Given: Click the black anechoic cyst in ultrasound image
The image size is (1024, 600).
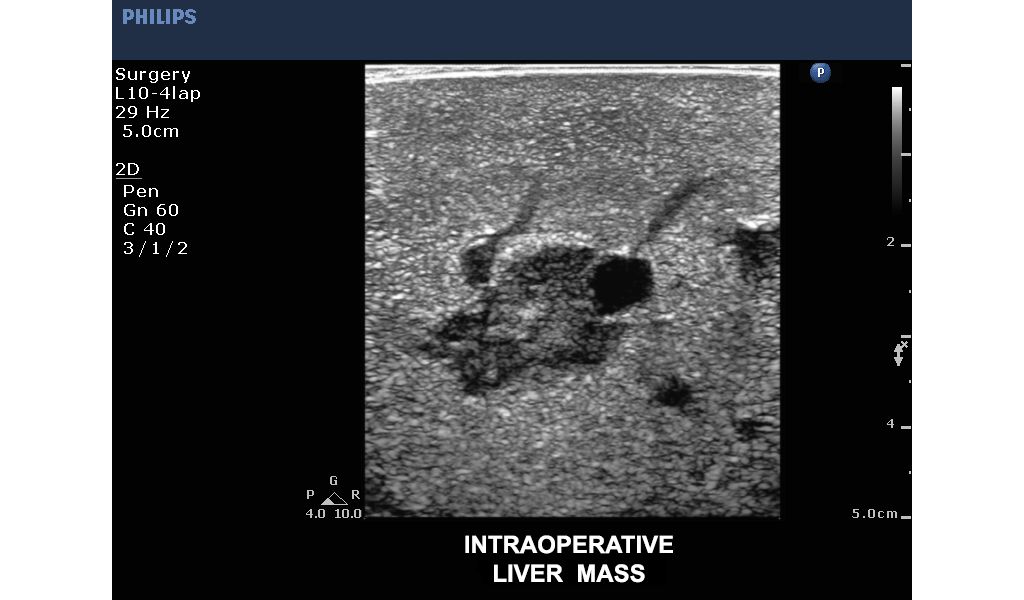Looking at the screenshot, I should pyautogui.click(x=621, y=285).
